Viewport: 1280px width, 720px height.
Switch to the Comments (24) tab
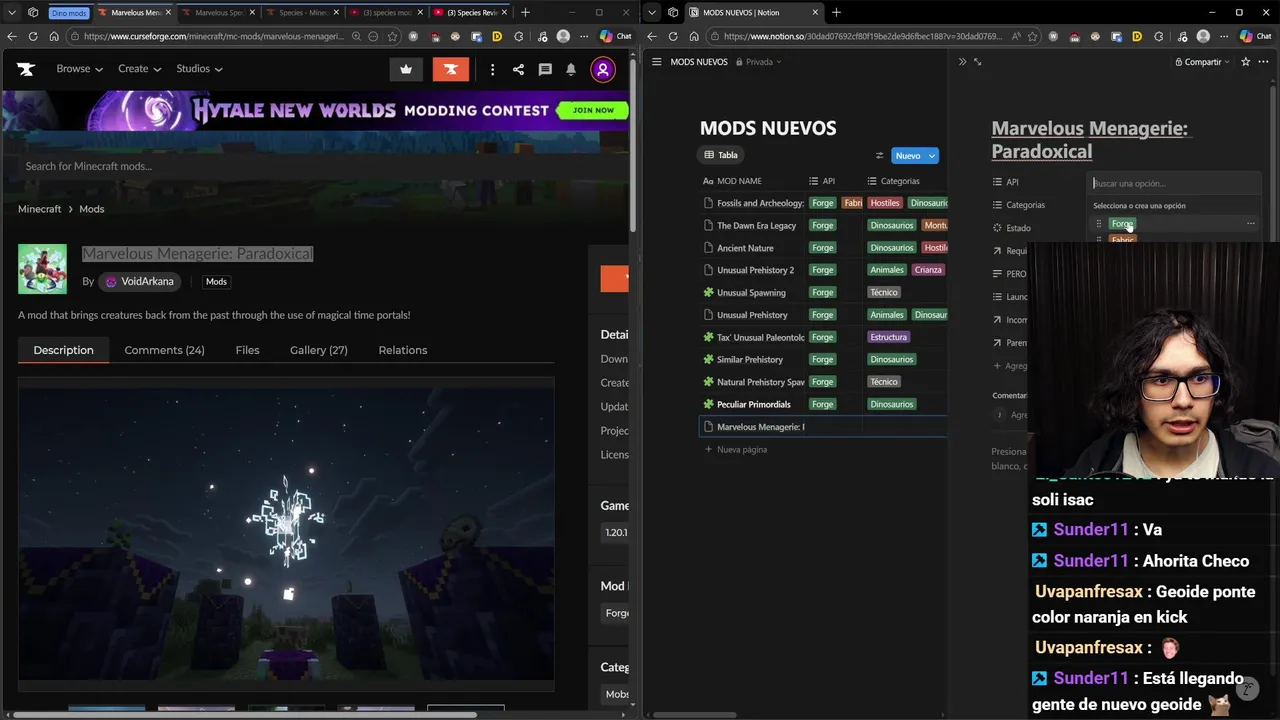164,350
